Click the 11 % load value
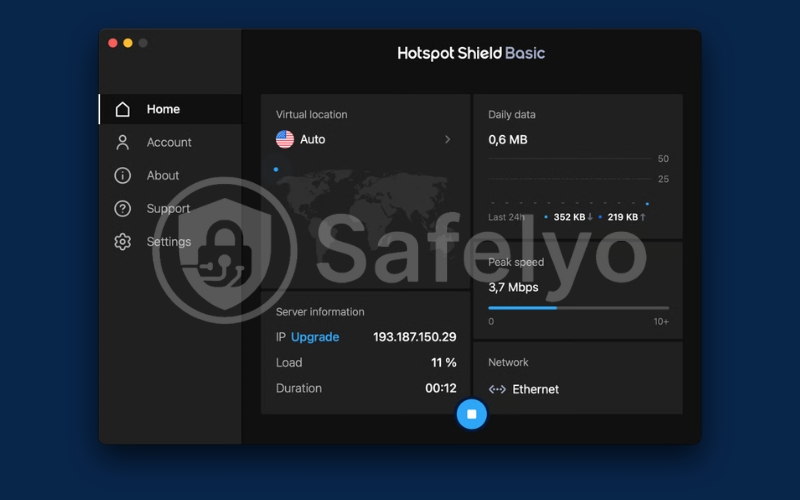 [443, 363]
